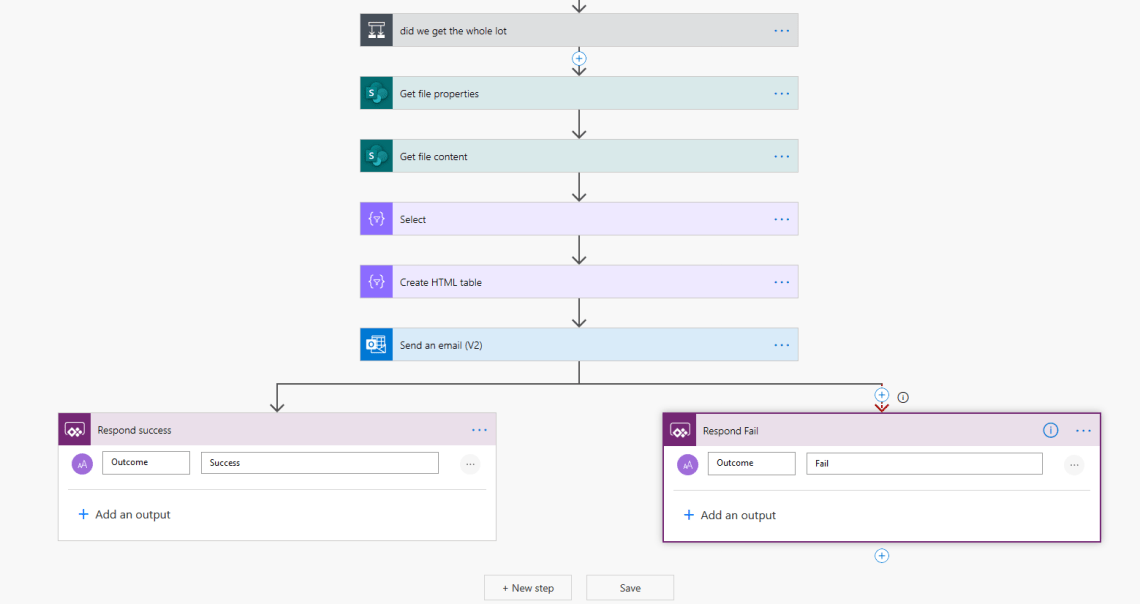1140x604 pixels.
Task: Expand the Select action card
Action: pos(580,219)
